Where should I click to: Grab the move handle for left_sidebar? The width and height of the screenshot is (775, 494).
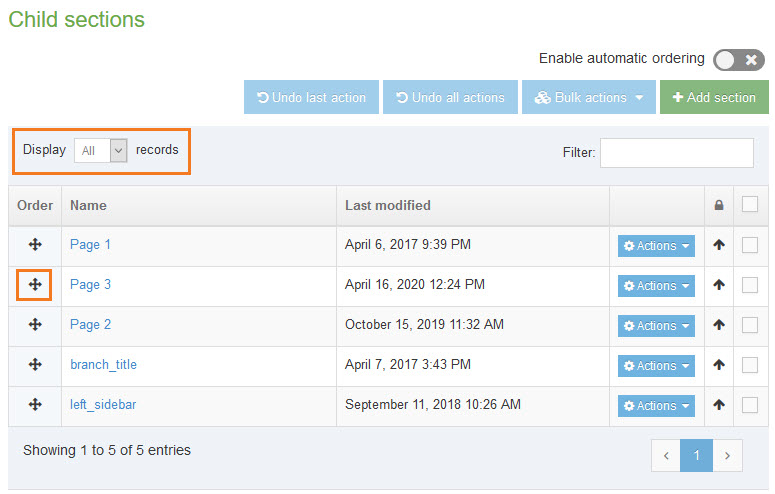coord(35,404)
